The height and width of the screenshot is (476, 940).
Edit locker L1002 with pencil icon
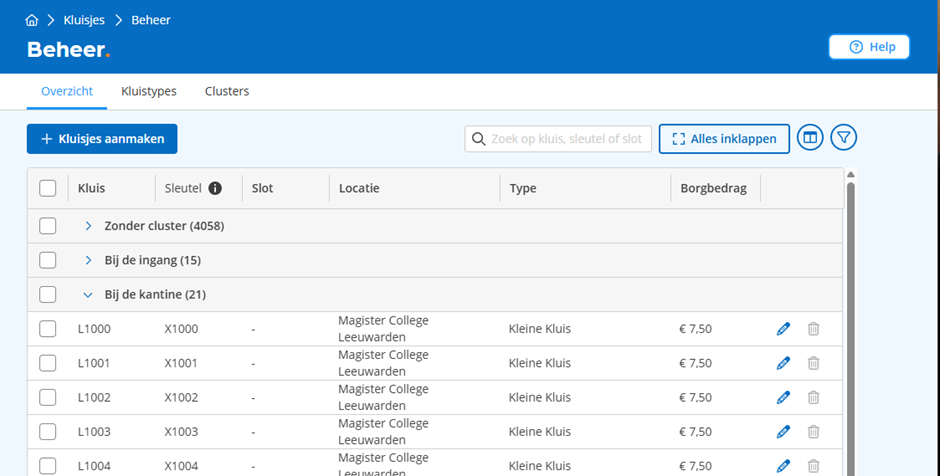pyautogui.click(x=783, y=397)
